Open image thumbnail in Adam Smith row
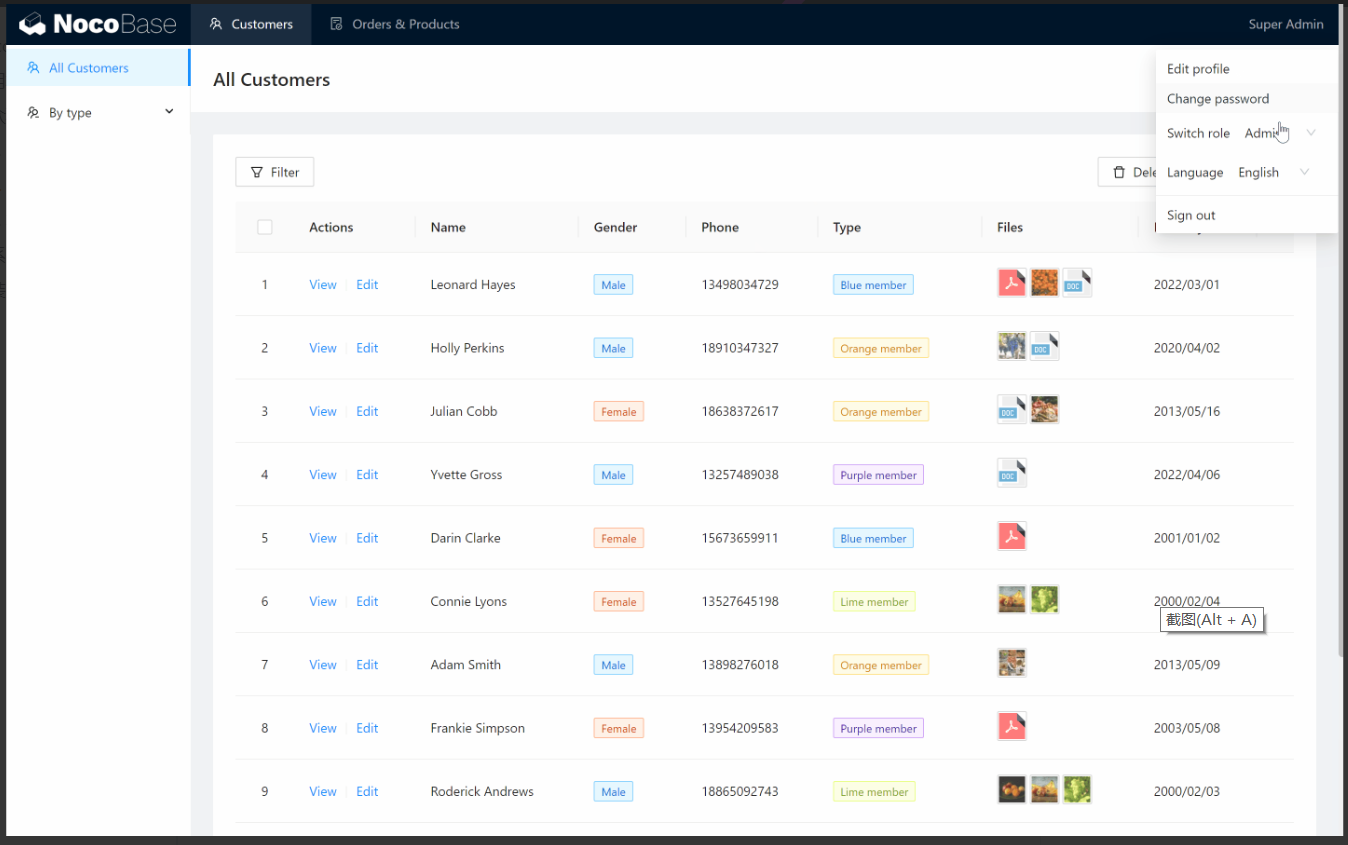1348x845 pixels. pos(1011,663)
